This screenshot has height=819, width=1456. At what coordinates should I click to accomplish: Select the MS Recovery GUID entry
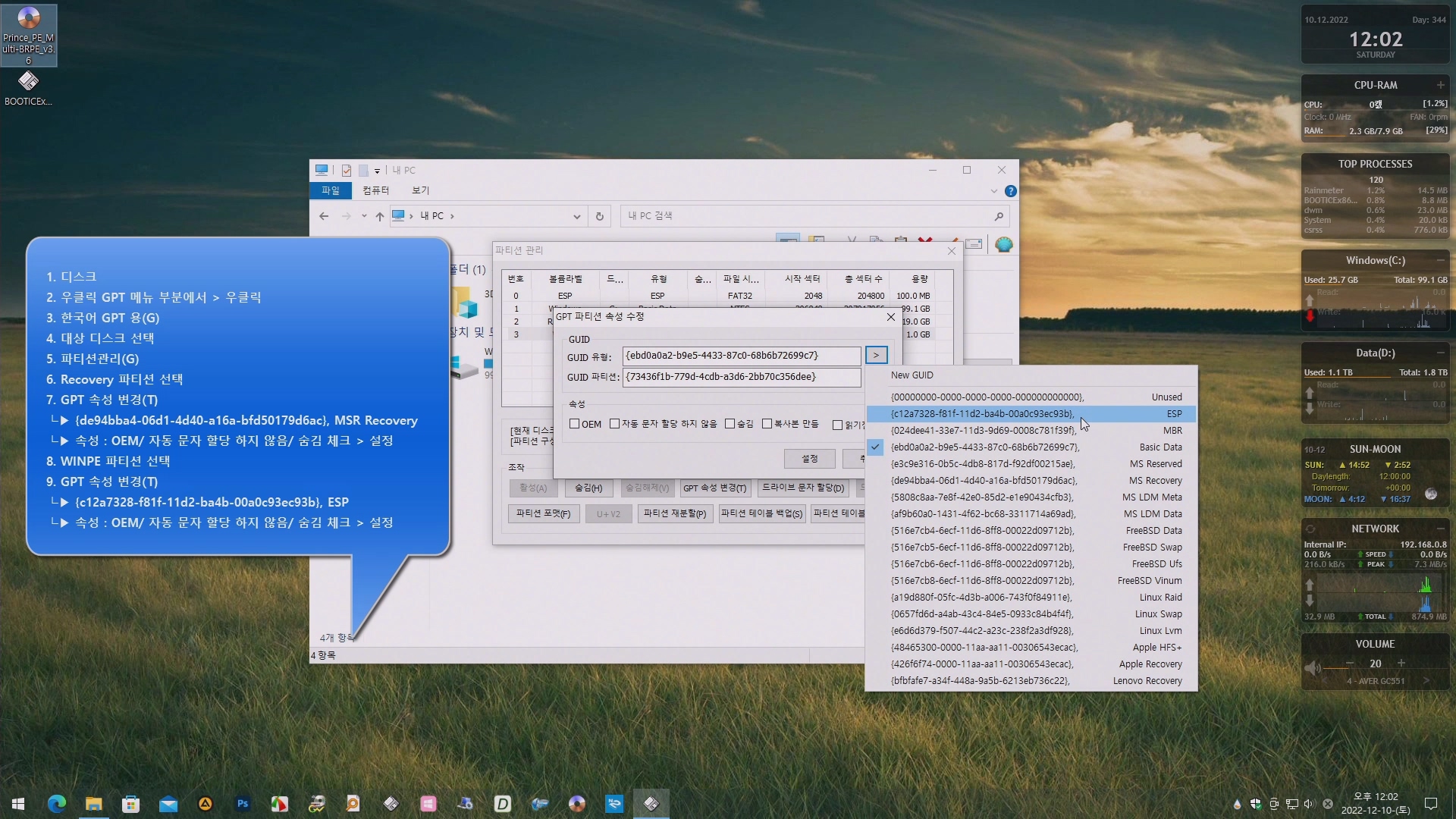(1031, 481)
